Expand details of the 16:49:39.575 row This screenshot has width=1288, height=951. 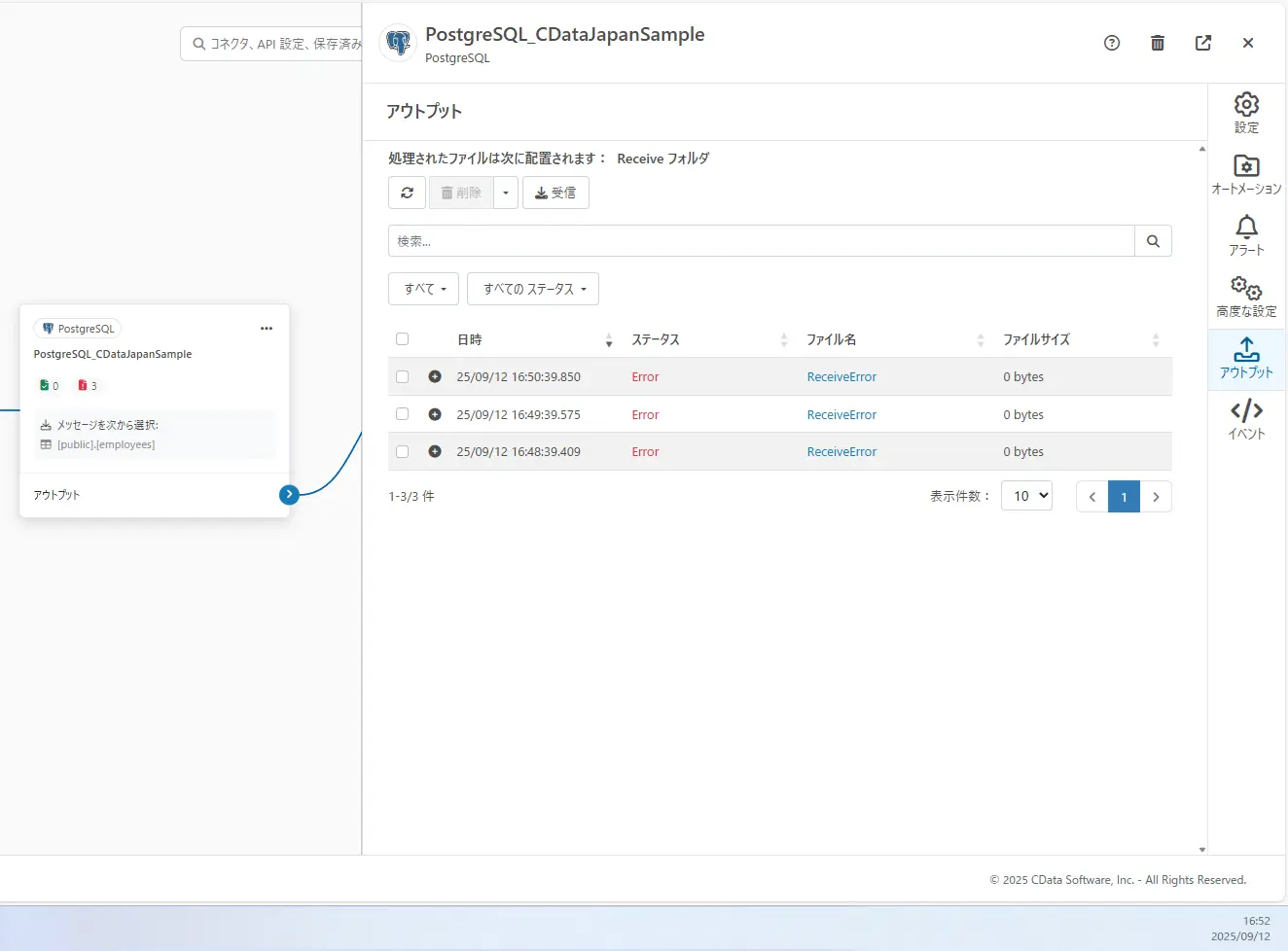[x=435, y=414]
